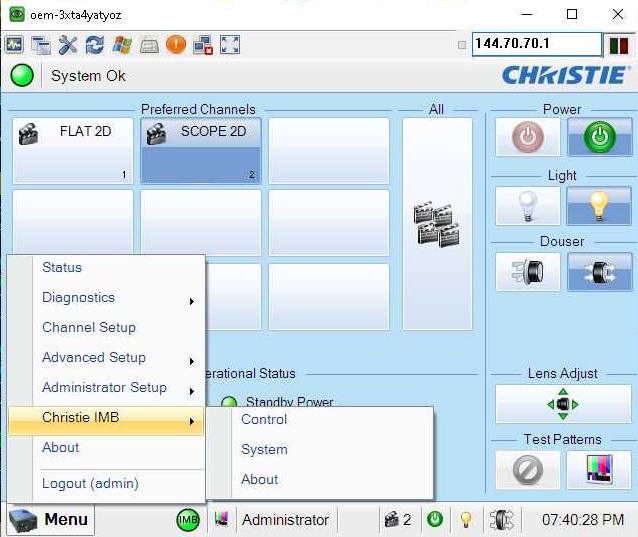Image resolution: width=638 pixels, height=537 pixels.
Task: Click the System Ok status text
Action: pyautogui.click(x=88, y=76)
